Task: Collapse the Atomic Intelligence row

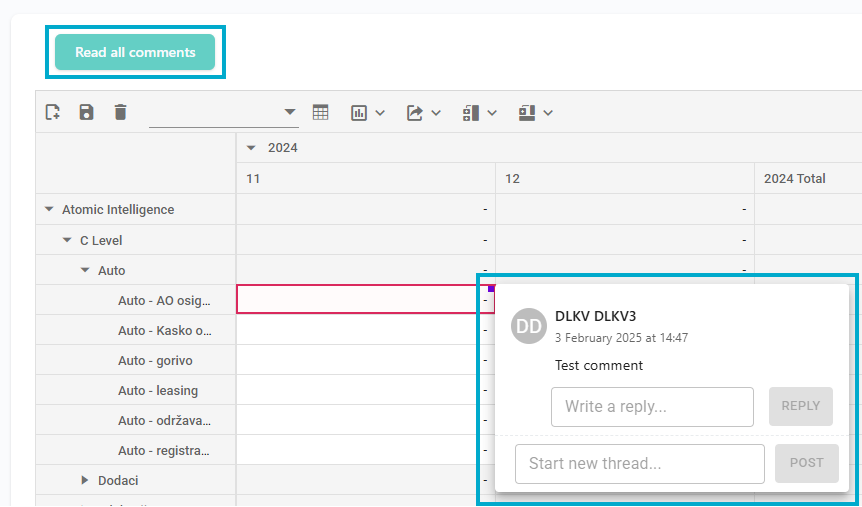Action: coord(49,210)
